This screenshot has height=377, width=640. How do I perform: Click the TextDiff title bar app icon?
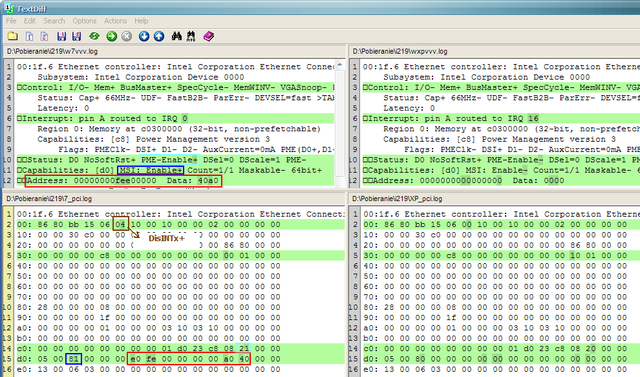(9, 8)
